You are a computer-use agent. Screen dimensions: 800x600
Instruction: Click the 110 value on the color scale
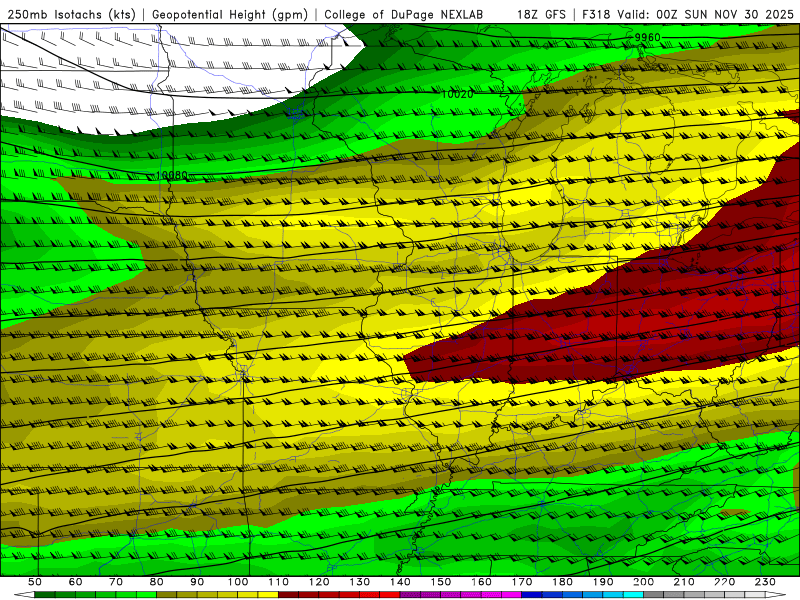tap(278, 582)
